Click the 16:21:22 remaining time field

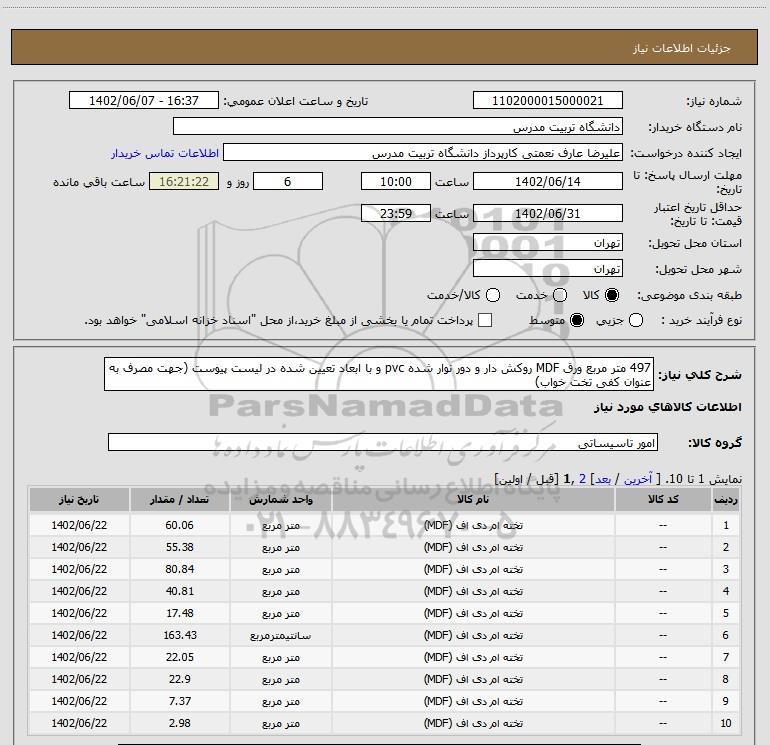tap(184, 181)
